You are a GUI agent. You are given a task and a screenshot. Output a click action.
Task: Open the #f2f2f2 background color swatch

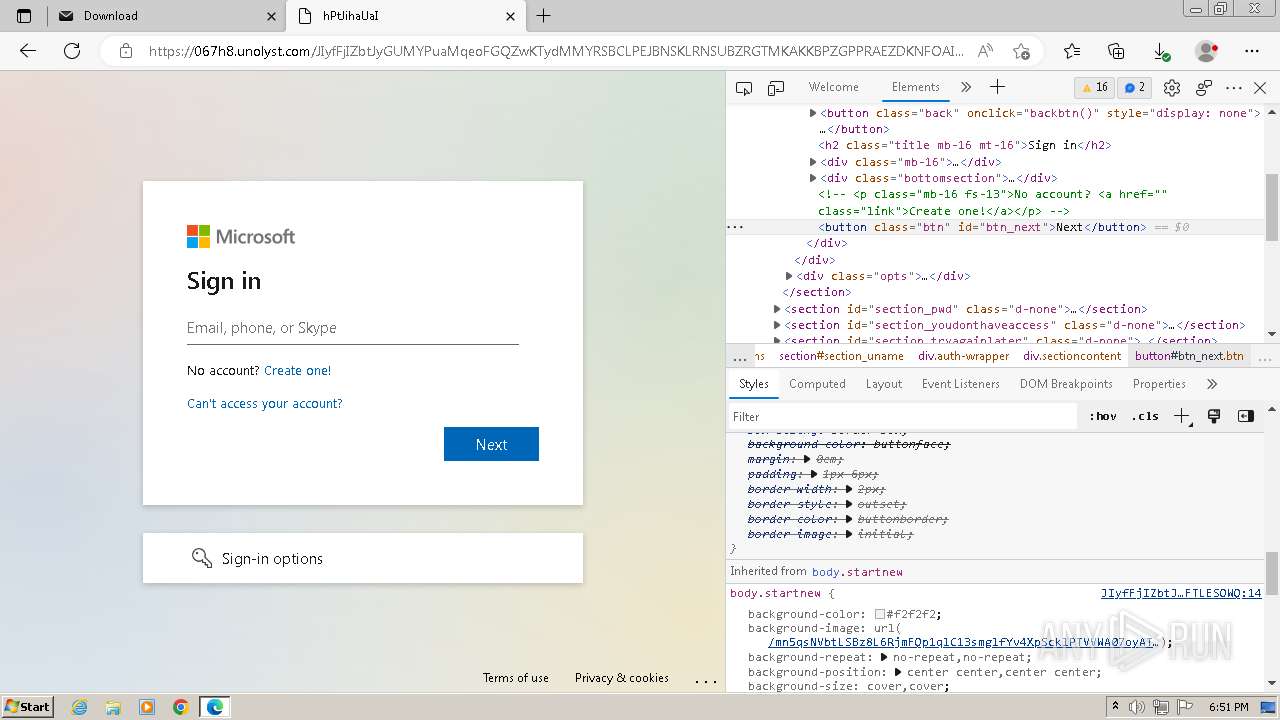[x=880, y=614]
